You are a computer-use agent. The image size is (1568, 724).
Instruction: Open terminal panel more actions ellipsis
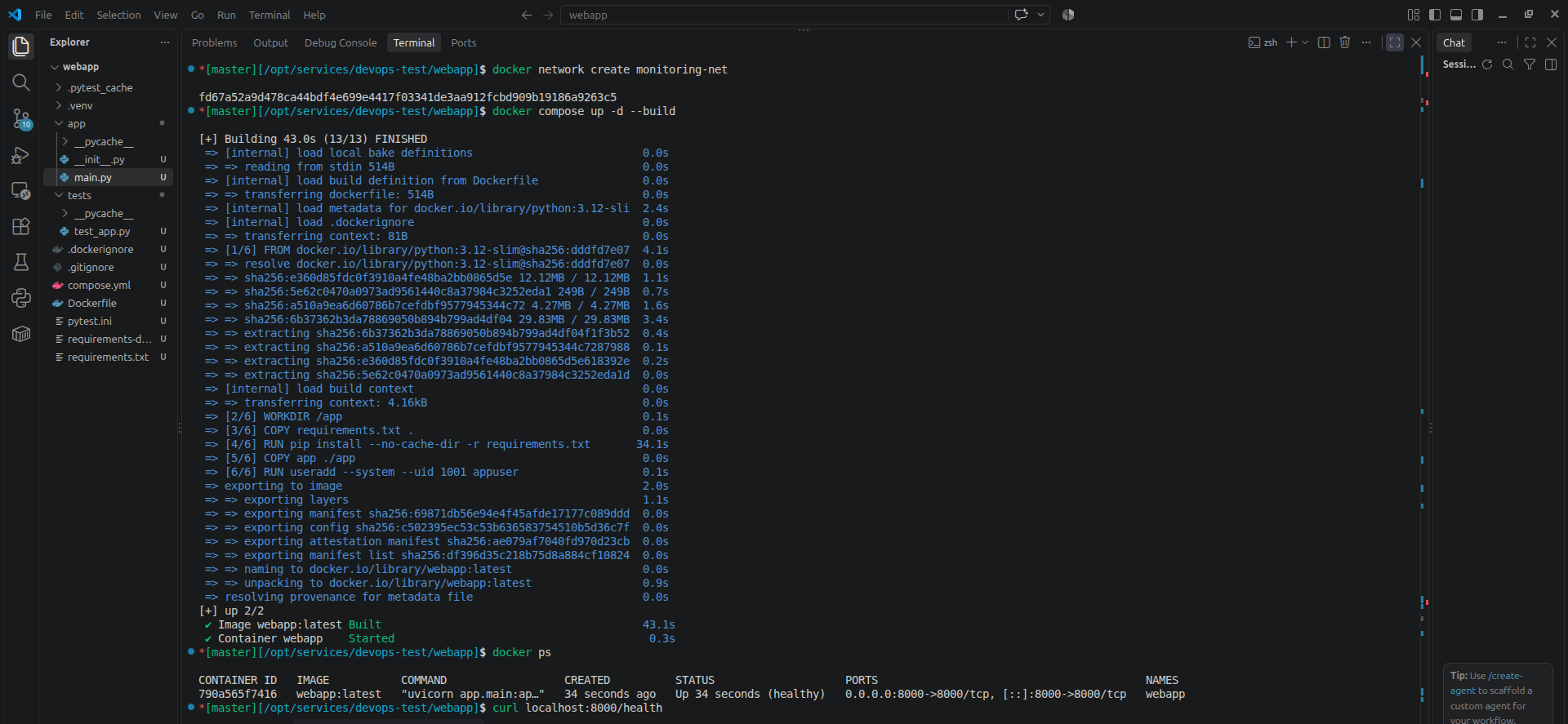point(1366,42)
